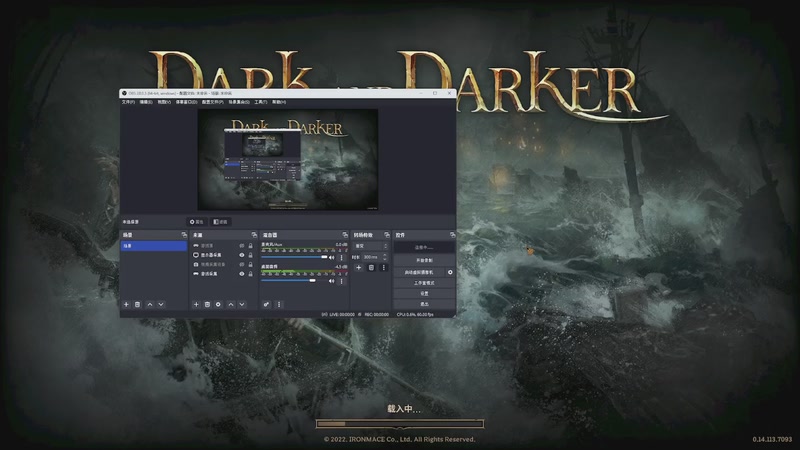Screen dimensions: 800x450
Task: Click the 滤镜 Filters button above docks
Action: click(220, 222)
